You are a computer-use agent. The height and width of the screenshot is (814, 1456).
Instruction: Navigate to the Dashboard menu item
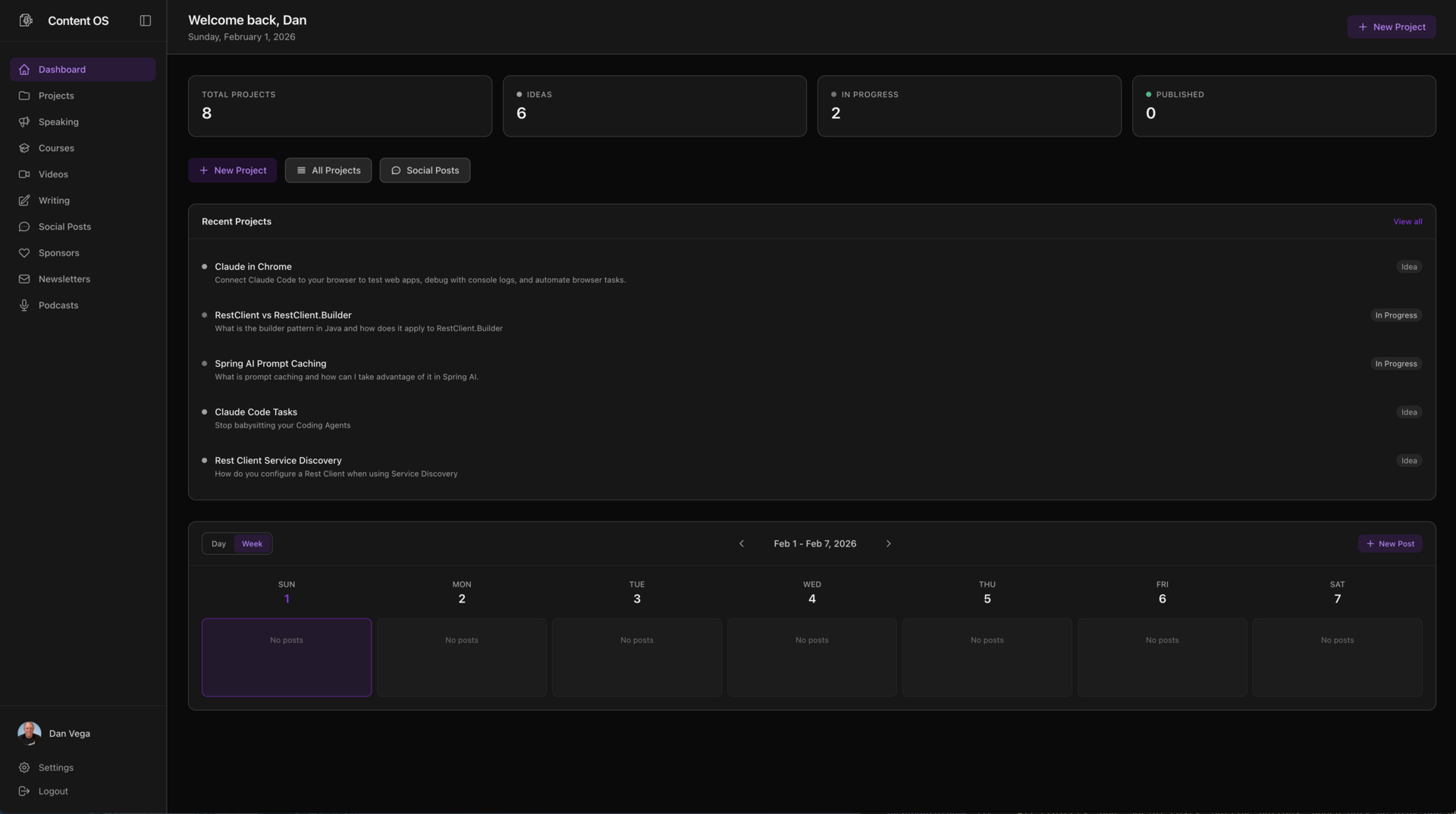coord(61,69)
